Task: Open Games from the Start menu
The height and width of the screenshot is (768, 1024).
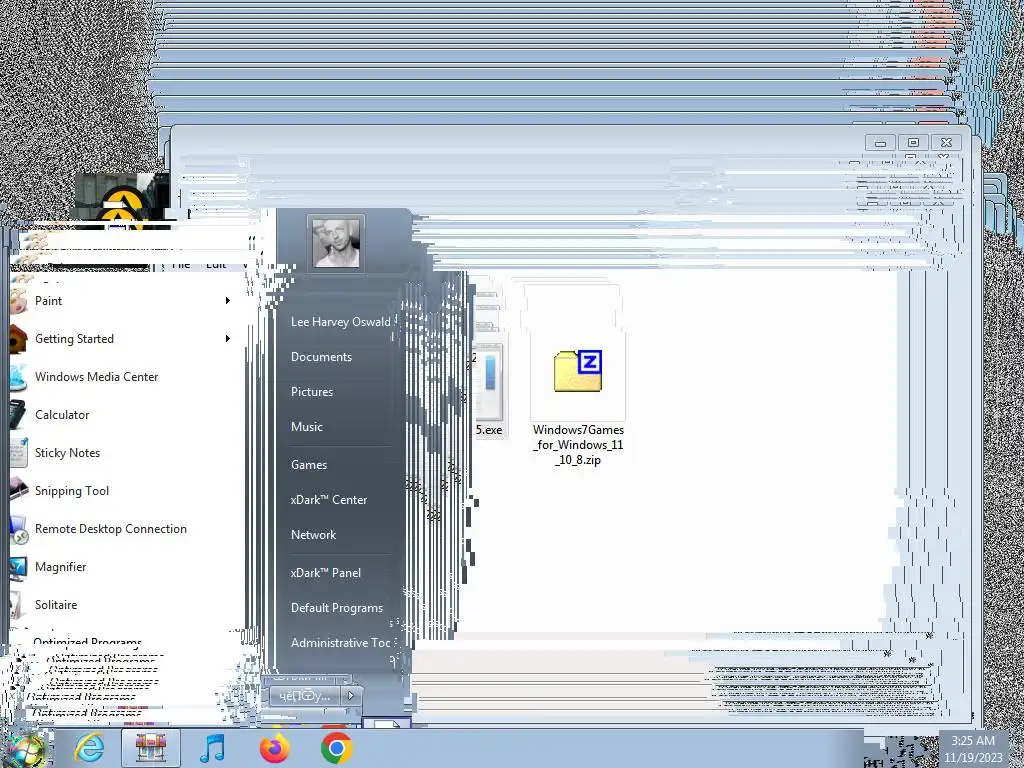Action: click(x=309, y=465)
